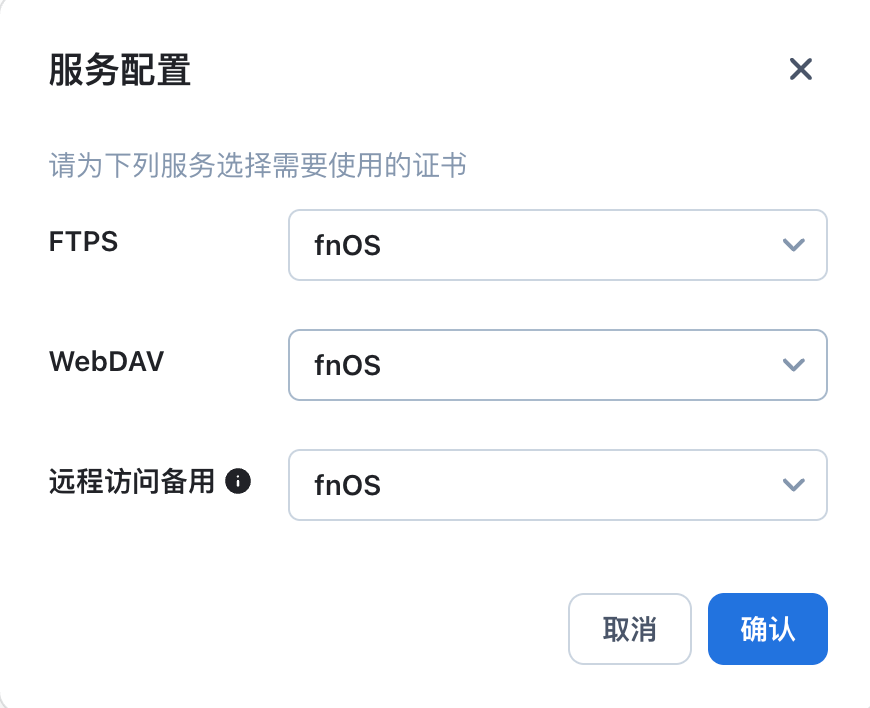Click the 取消 button to cancel
The height and width of the screenshot is (708, 870).
[x=629, y=629]
